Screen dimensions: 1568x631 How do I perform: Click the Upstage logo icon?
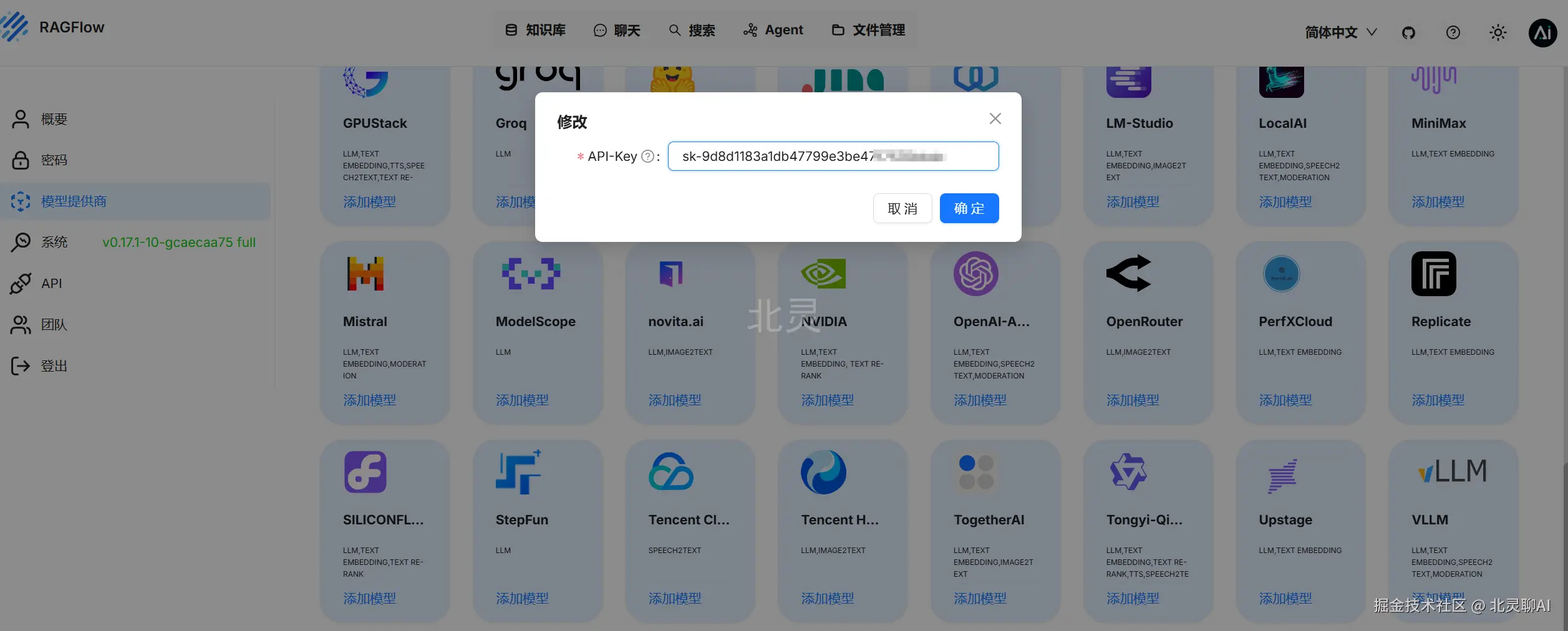pyautogui.click(x=1282, y=476)
